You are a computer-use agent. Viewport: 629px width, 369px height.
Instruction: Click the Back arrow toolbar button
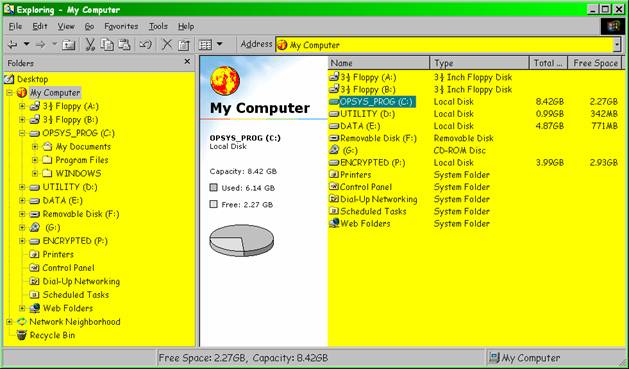(x=12, y=44)
